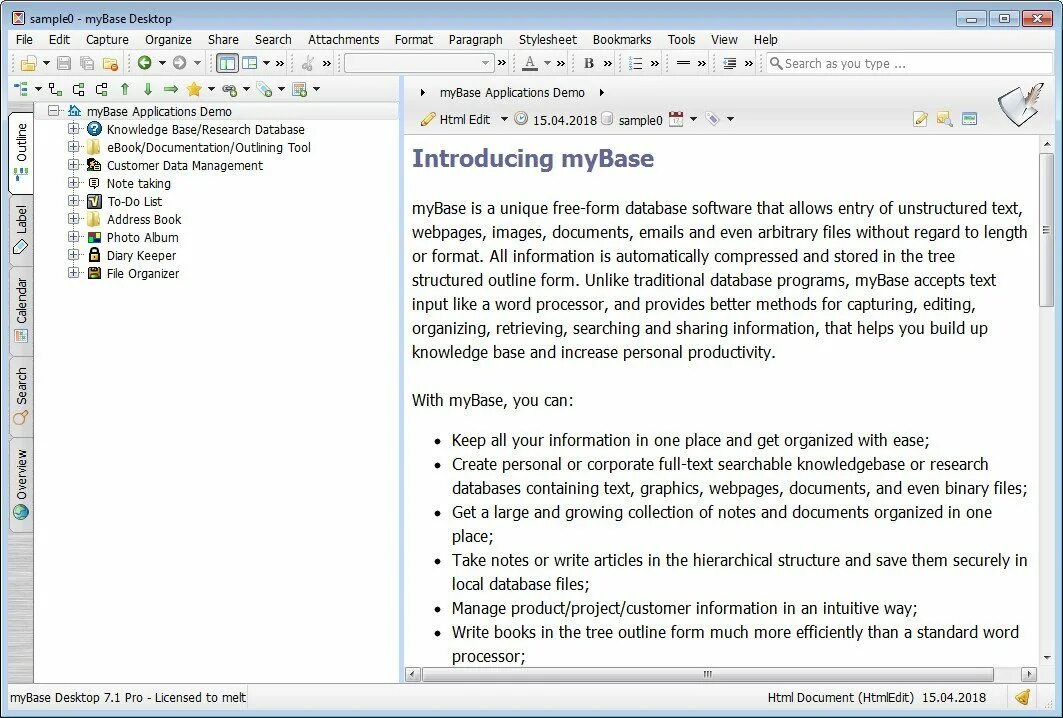
Task: Click the new child item icon
Action: [56, 89]
